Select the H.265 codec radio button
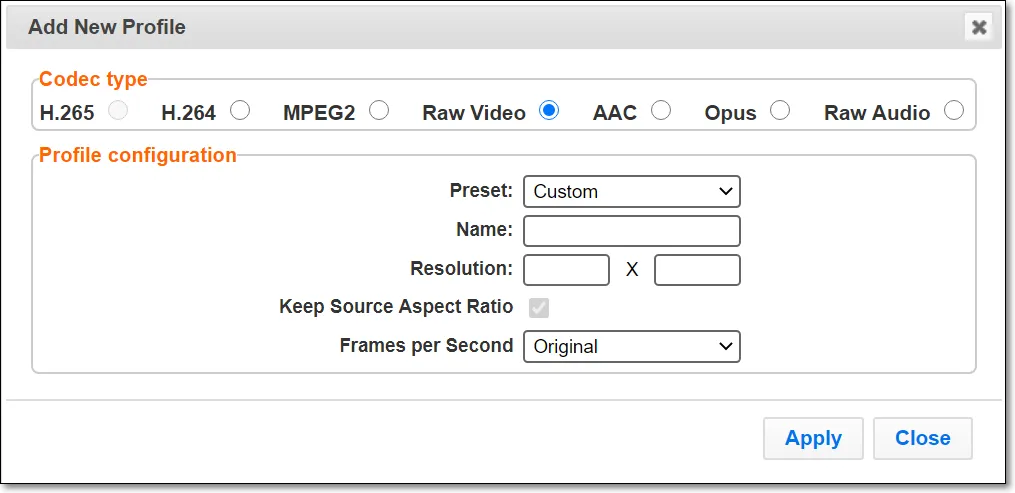 [x=118, y=111]
